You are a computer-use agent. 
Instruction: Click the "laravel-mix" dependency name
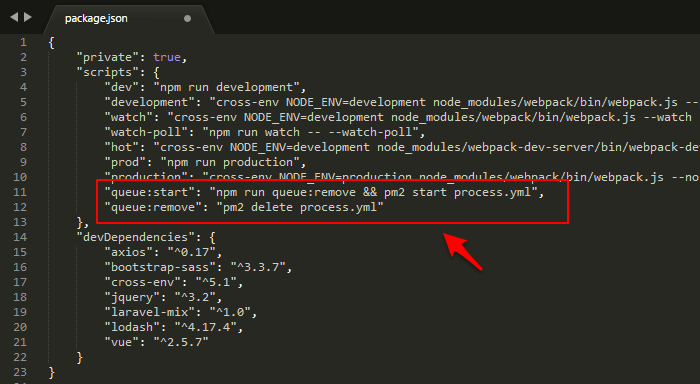click(x=150, y=312)
